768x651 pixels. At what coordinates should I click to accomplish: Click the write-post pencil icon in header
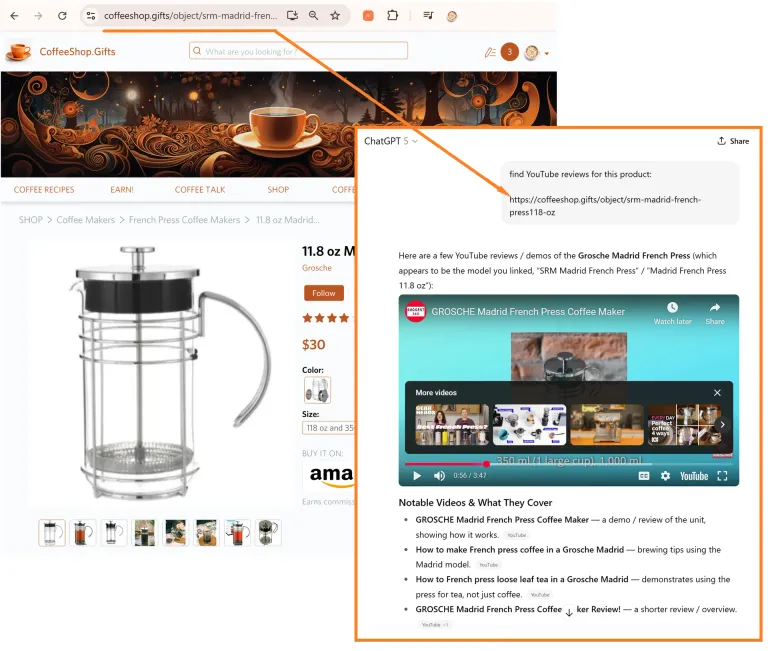coord(490,52)
